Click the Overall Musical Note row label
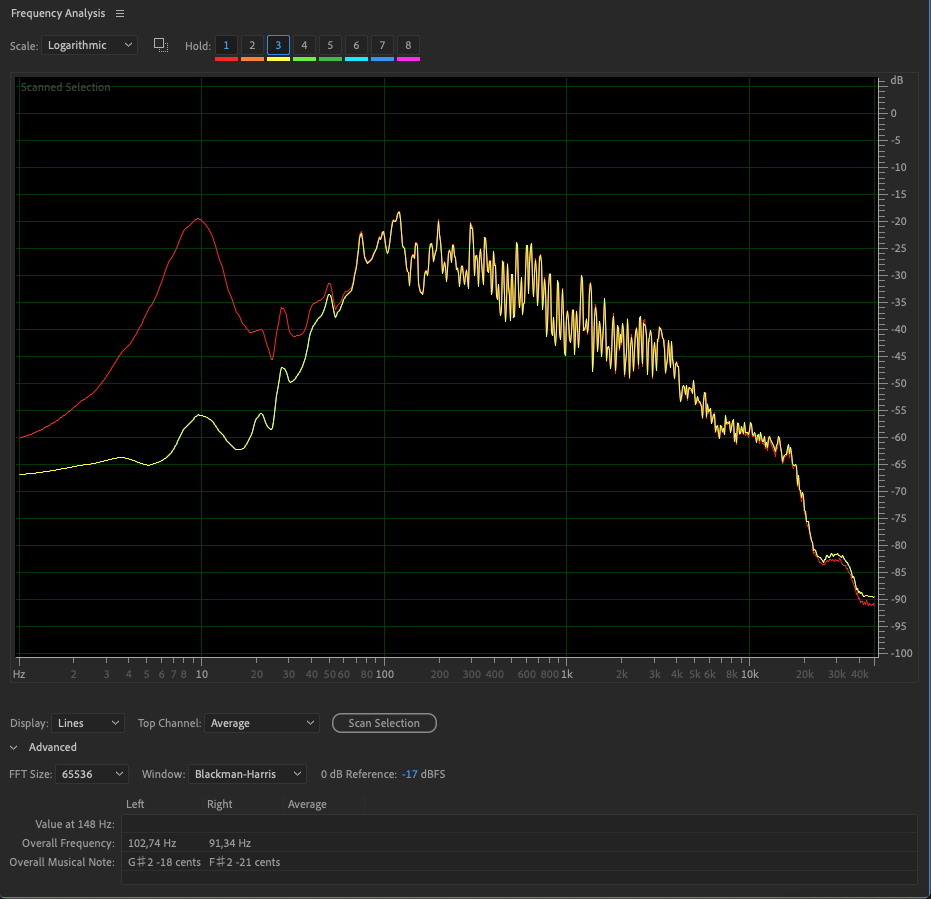 [62, 862]
